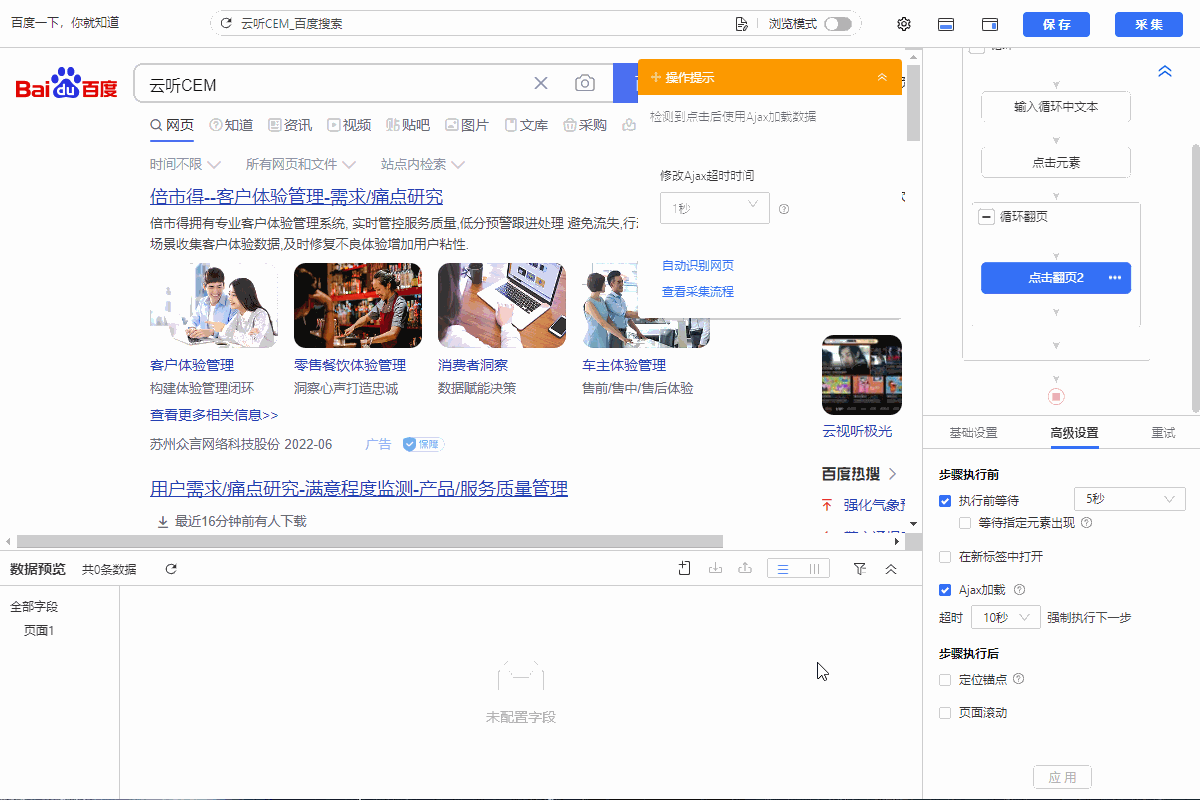Enable the 定位锚点 checkbox
The image size is (1200, 800).
coord(945,679)
